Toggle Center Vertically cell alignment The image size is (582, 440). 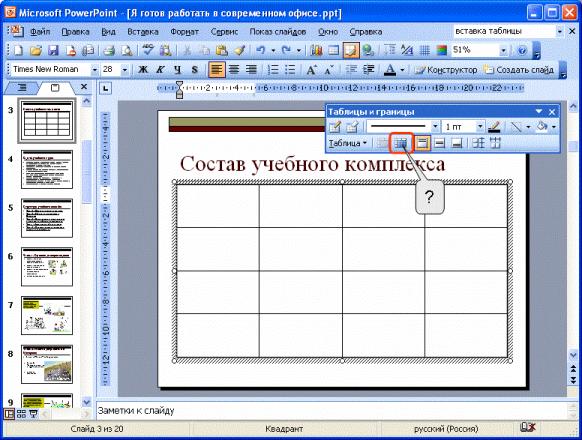coord(439,143)
